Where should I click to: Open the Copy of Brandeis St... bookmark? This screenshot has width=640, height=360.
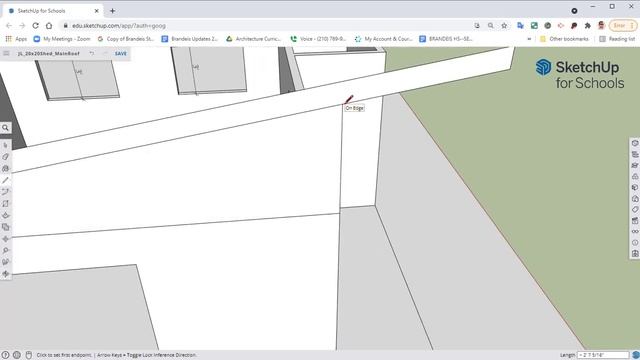(126, 39)
